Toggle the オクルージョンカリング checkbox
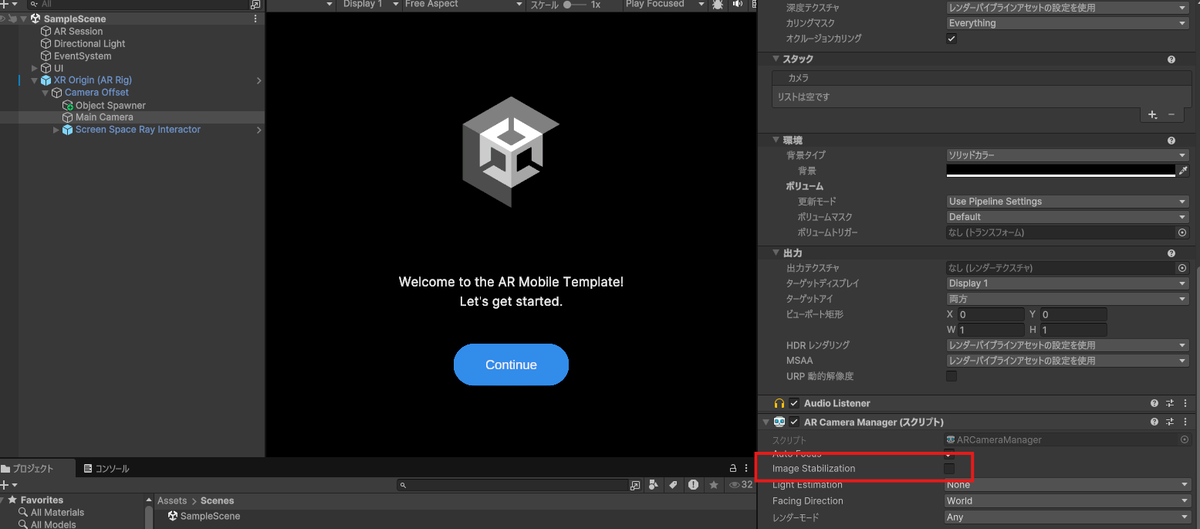Viewport: 1200px width, 529px height. [951, 39]
